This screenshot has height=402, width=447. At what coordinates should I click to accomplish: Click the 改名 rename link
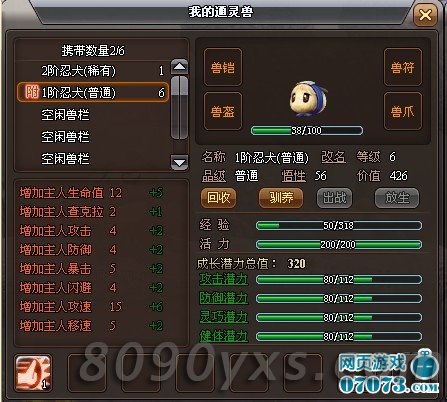(333, 157)
